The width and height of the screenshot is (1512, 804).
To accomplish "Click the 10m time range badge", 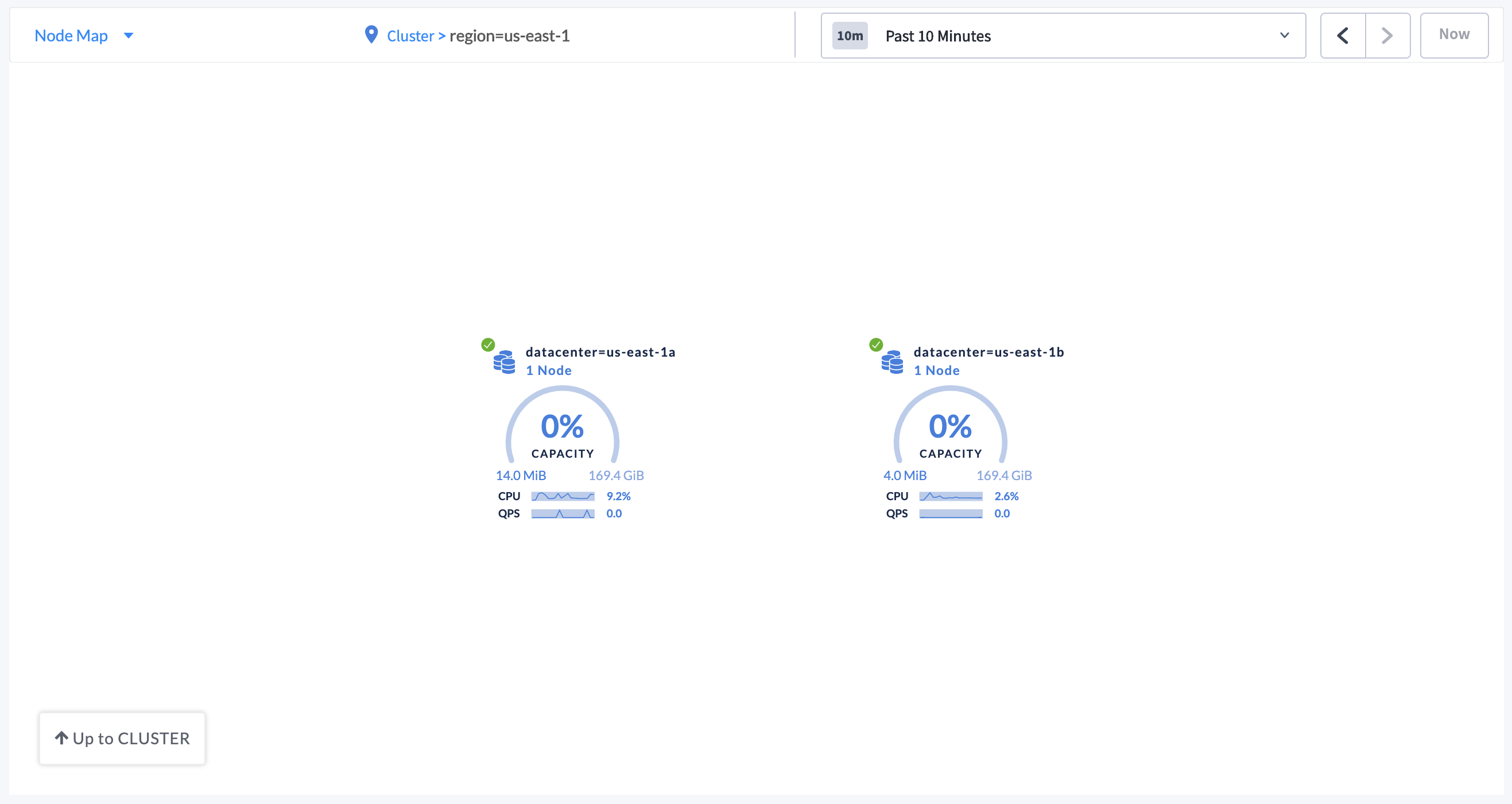I will click(x=850, y=36).
